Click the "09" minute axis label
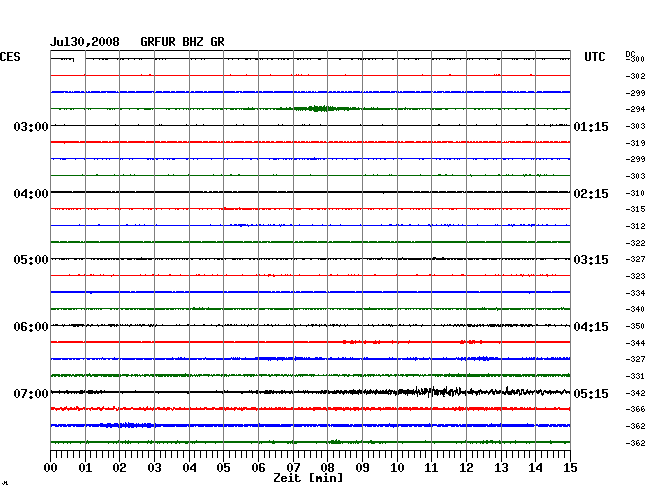650x494 pixels. coord(362,468)
